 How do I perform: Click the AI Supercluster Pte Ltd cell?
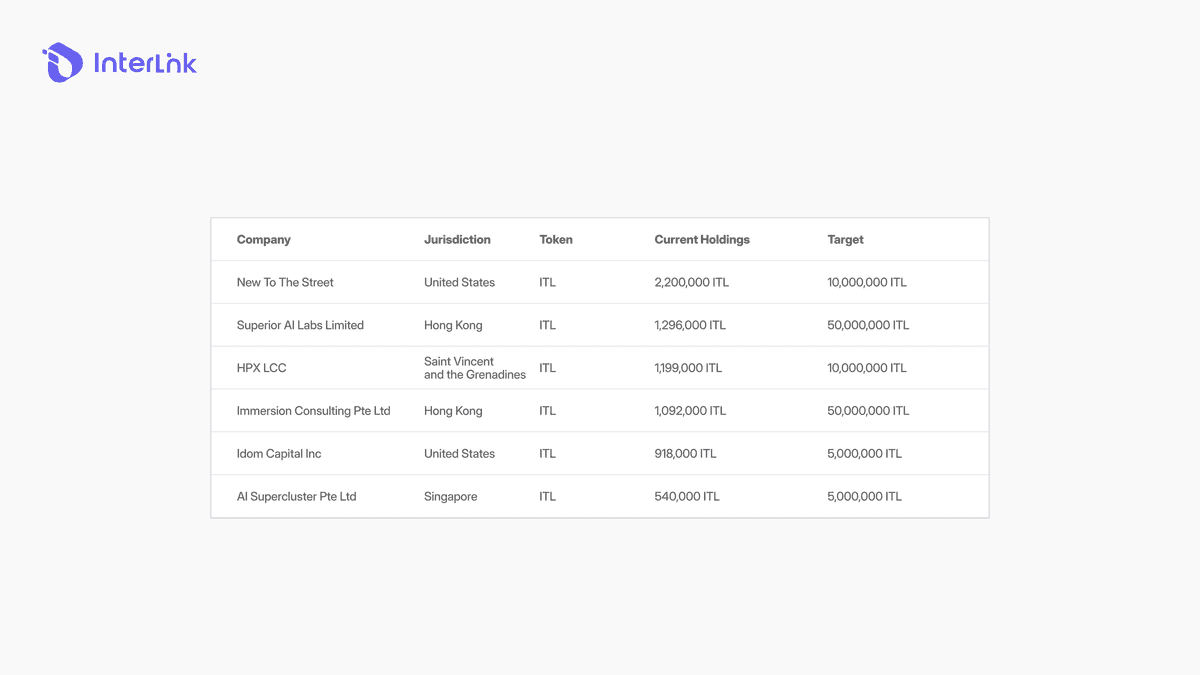coord(296,497)
